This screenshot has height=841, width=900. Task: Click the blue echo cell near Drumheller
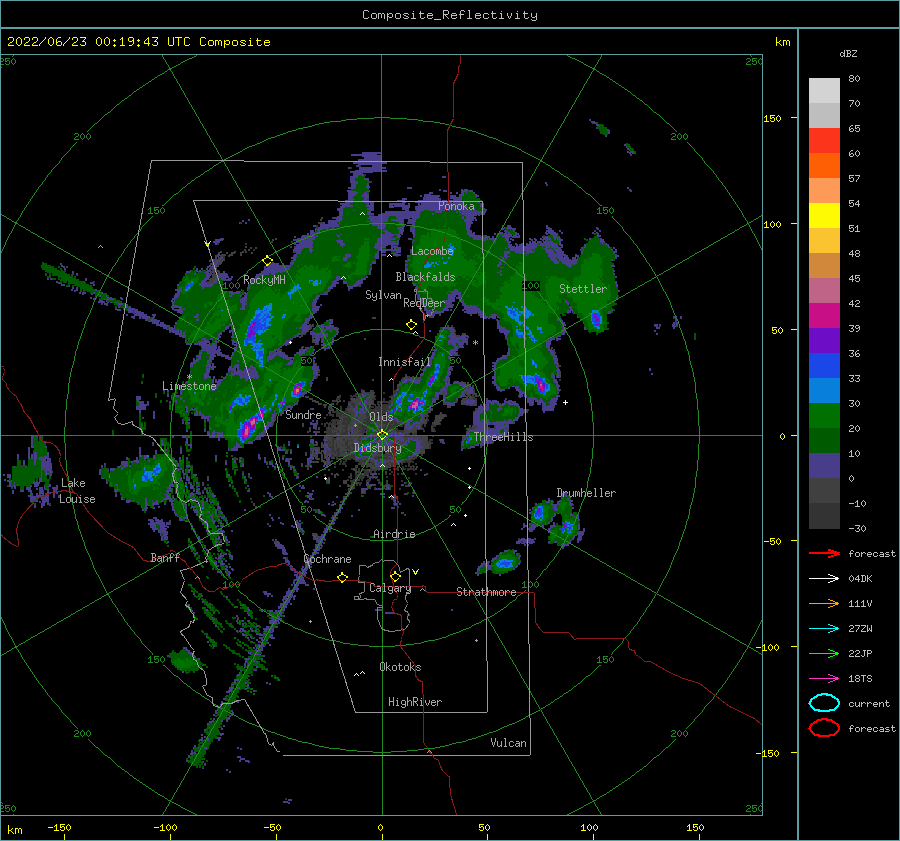538,513
